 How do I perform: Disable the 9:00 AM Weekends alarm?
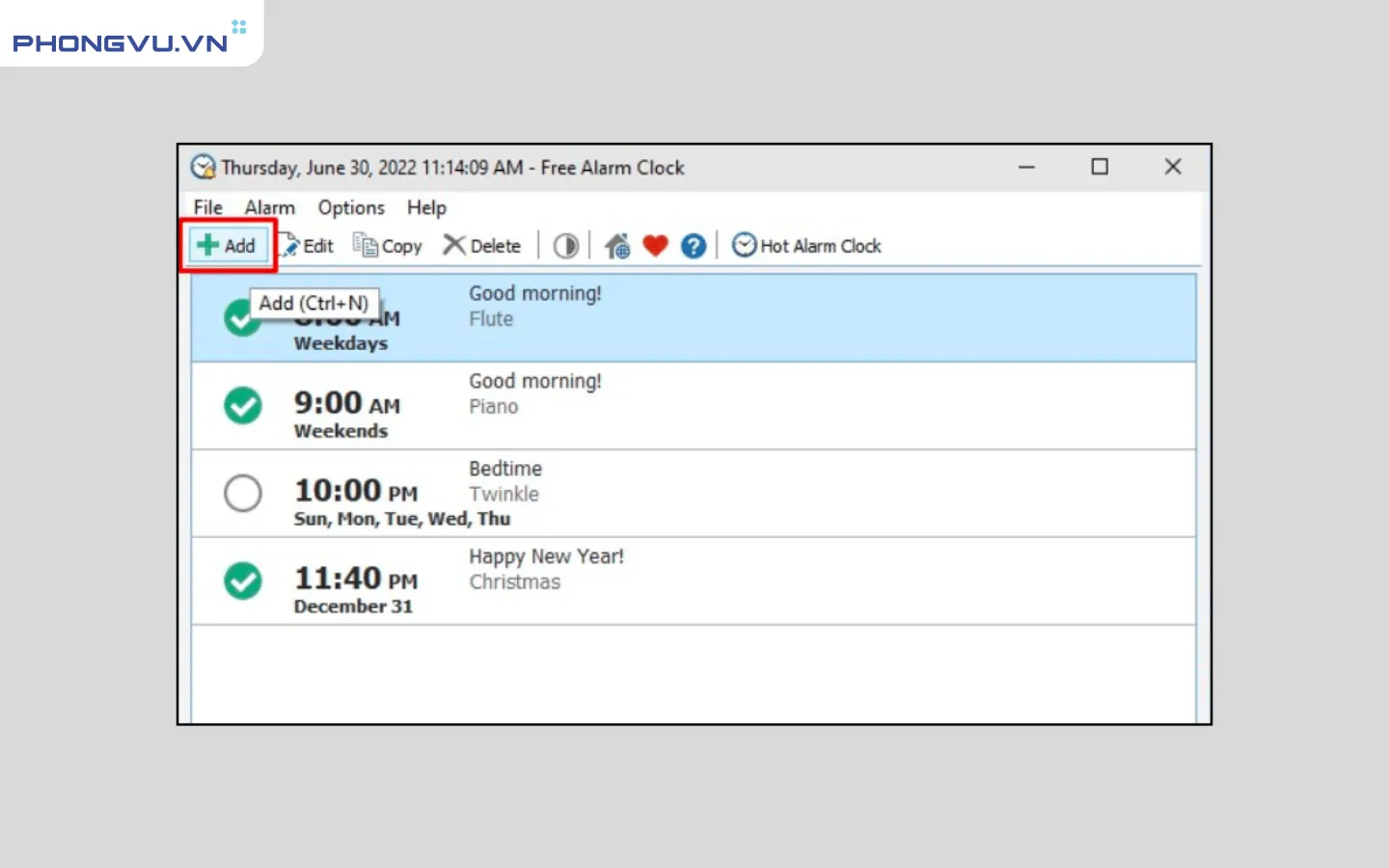[243, 406]
